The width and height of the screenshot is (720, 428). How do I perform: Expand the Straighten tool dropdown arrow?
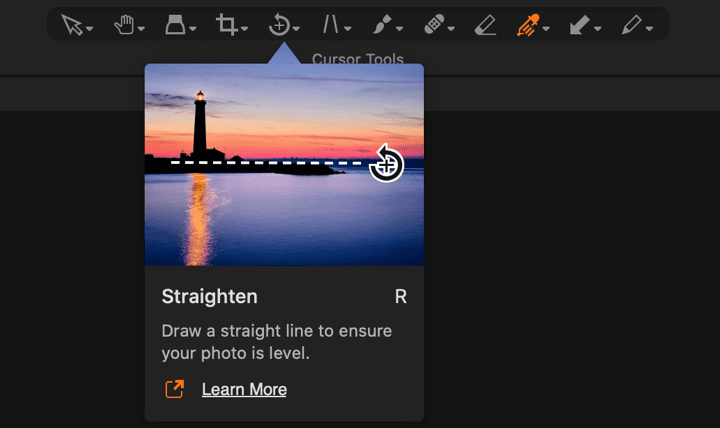(x=296, y=29)
